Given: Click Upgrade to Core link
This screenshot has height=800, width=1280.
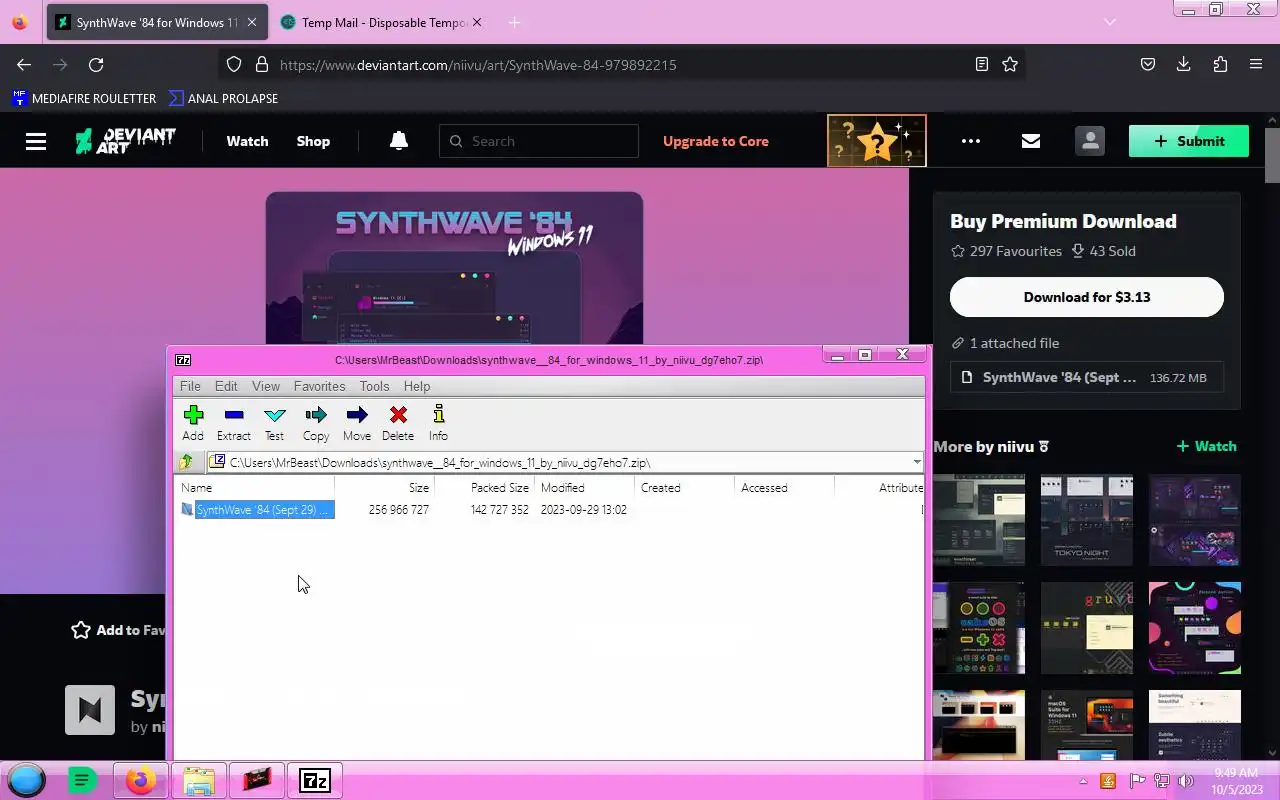Looking at the screenshot, I should click(716, 141).
